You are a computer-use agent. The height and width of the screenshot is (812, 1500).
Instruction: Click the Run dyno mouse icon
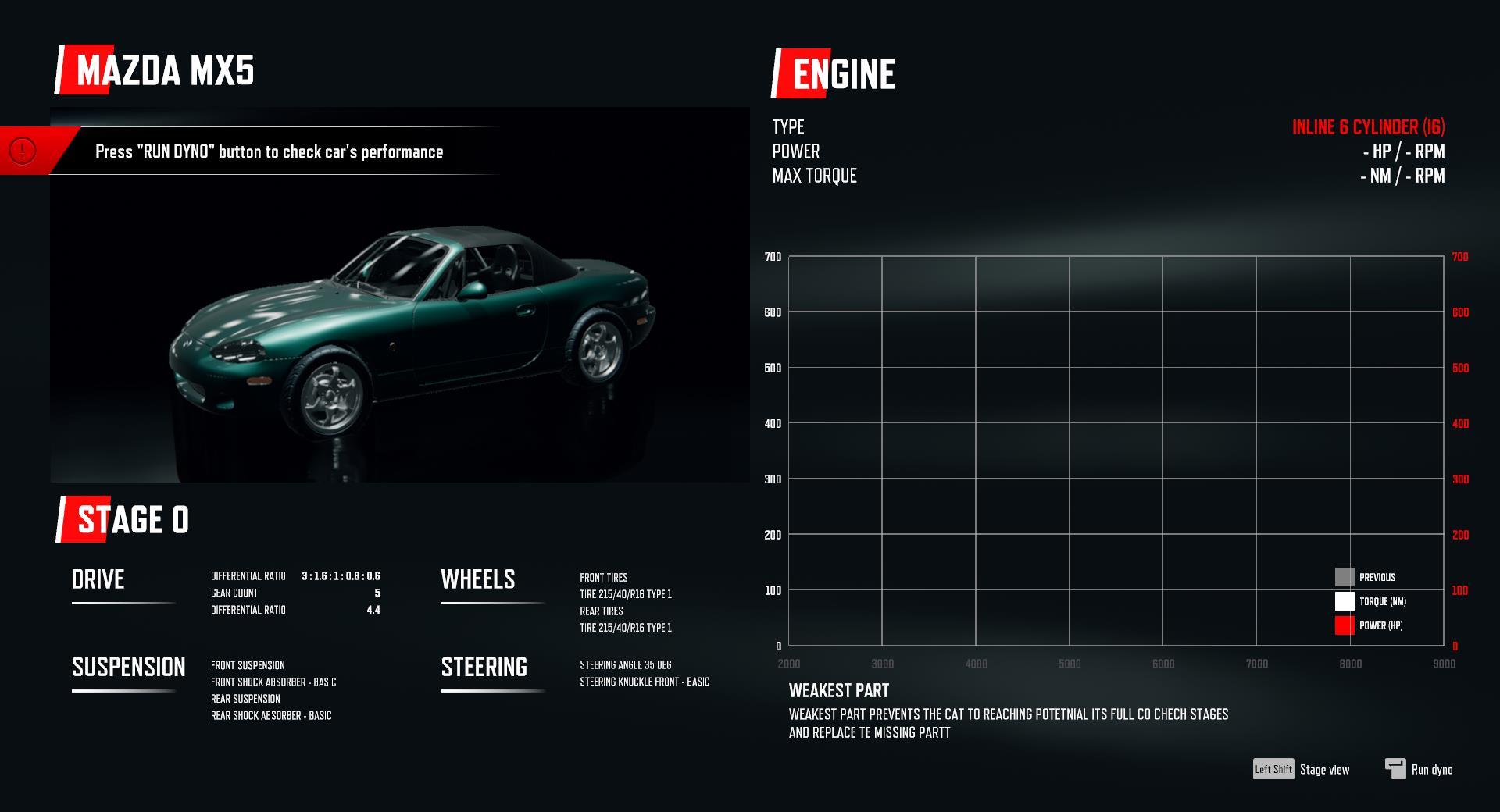click(x=1395, y=768)
